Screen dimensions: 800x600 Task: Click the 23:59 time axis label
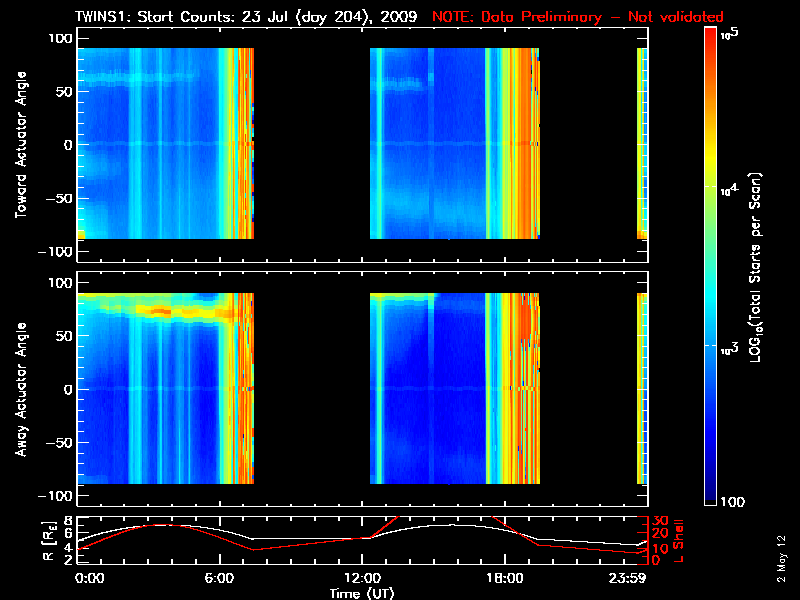click(627, 578)
